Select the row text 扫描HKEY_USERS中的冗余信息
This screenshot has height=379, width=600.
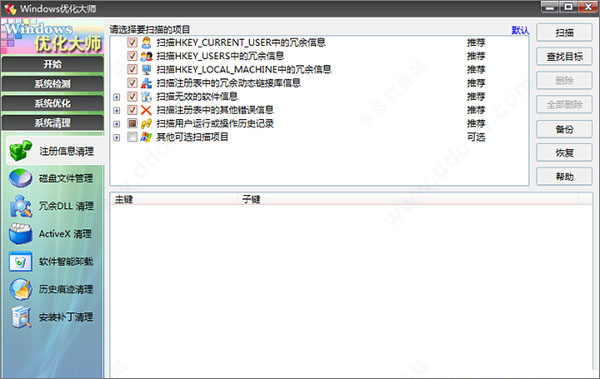click(x=220, y=56)
